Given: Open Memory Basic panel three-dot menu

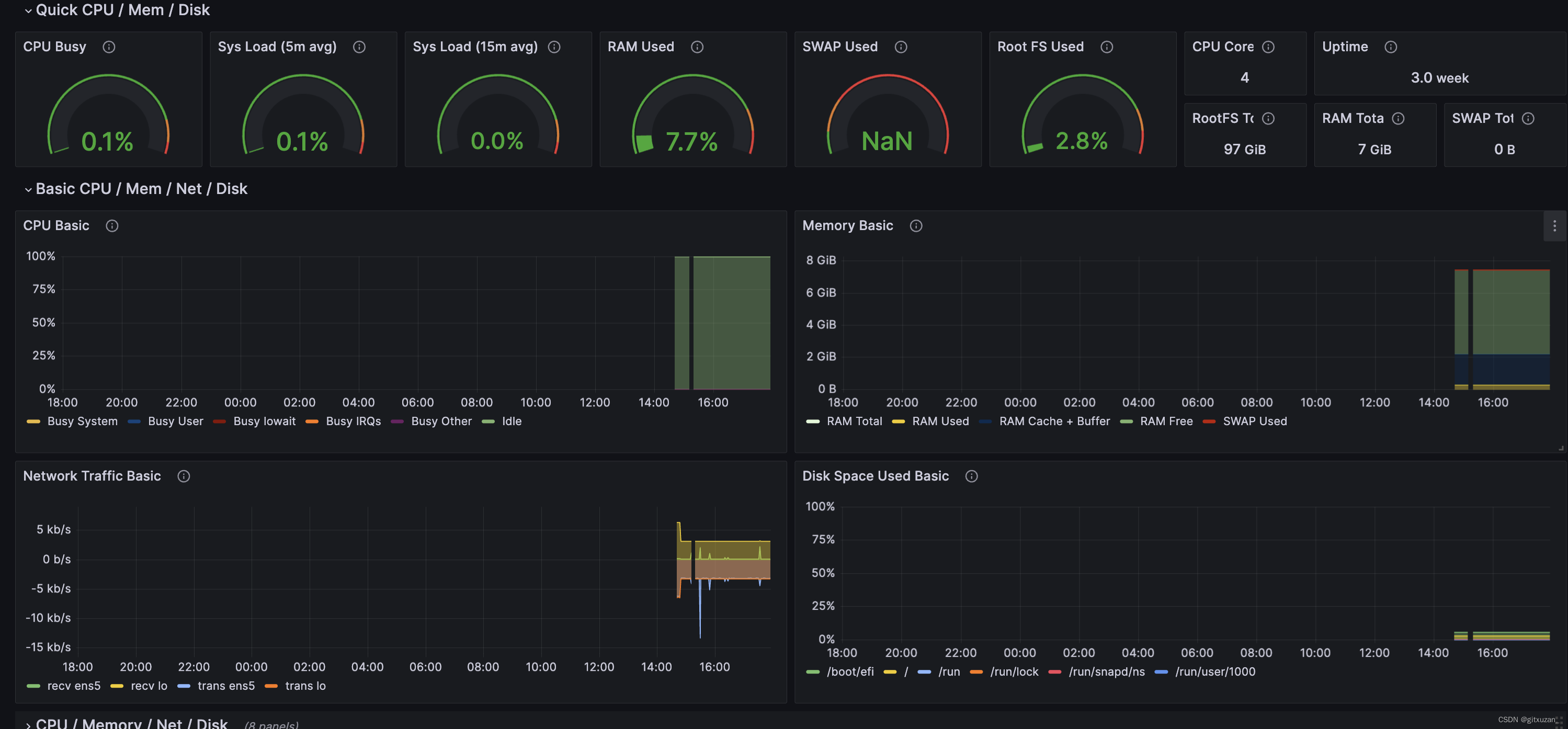Looking at the screenshot, I should tap(1554, 226).
